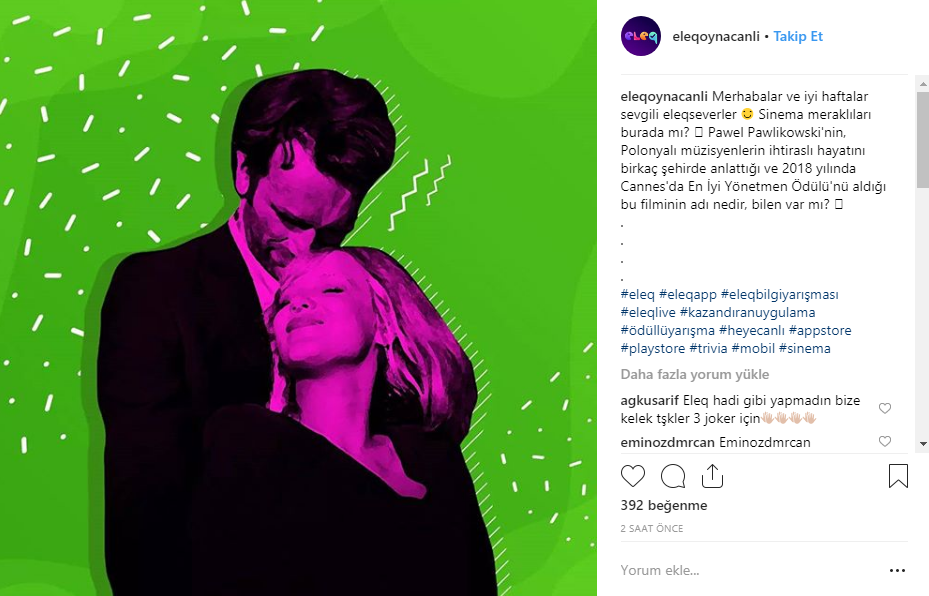929x596 pixels.
Task: Click the post image of the couple
Action: pos(300,300)
